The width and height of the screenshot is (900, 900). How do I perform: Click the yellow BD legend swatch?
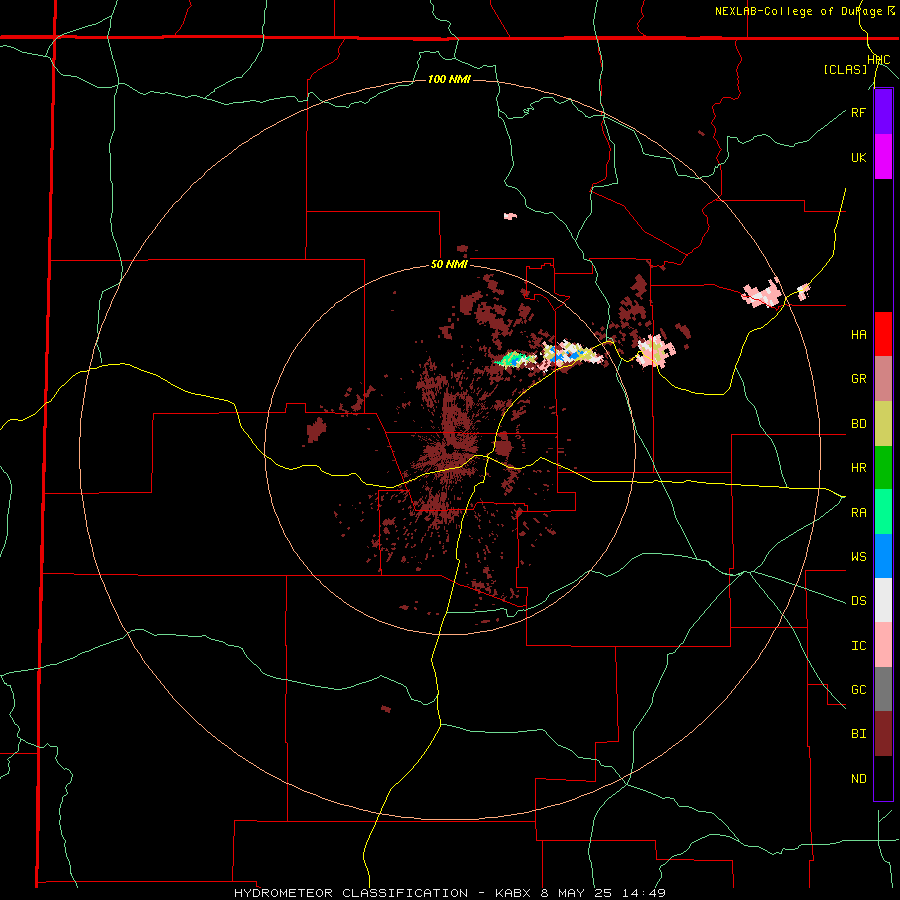(x=883, y=424)
